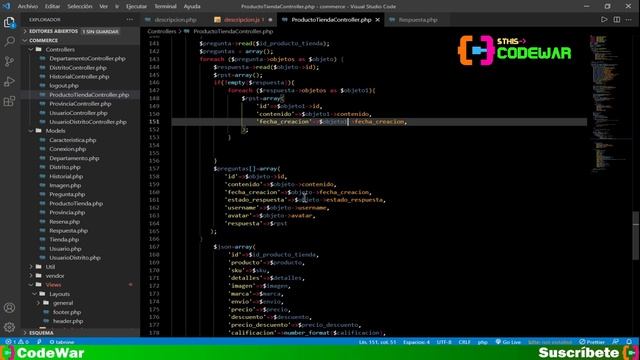640x360 pixels.
Task: Open the notifications bell icon
Action: (x=629, y=342)
